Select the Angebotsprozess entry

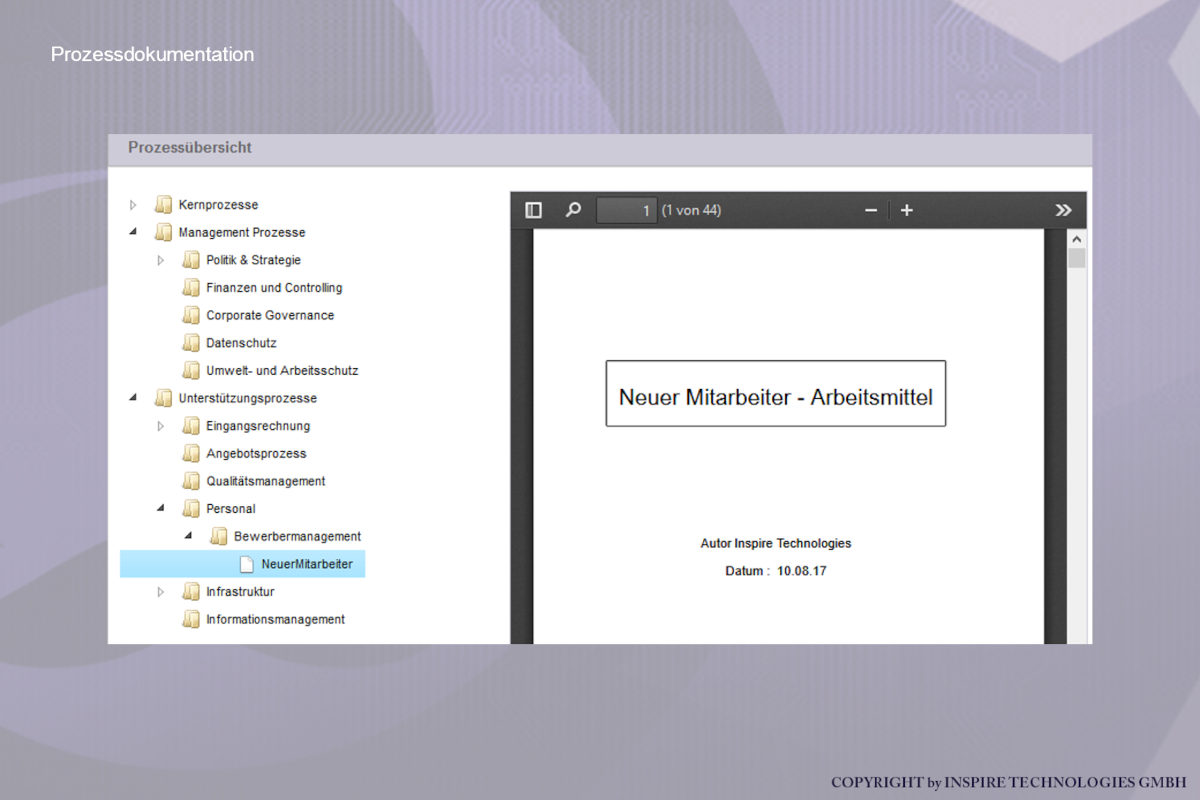click(256, 453)
